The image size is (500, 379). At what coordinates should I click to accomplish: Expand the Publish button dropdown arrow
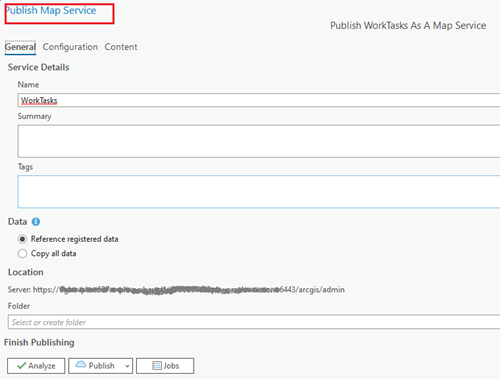click(x=127, y=366)
